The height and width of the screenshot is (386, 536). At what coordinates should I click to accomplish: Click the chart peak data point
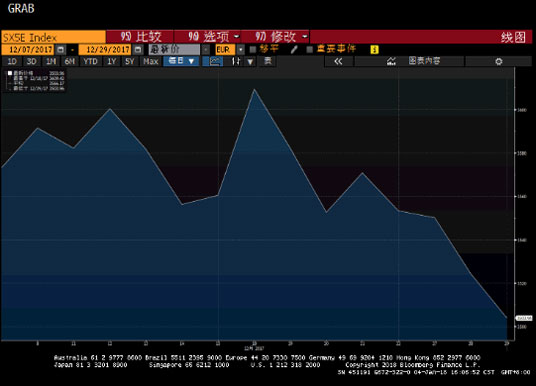pyautogui.click(x=254, y=90)
